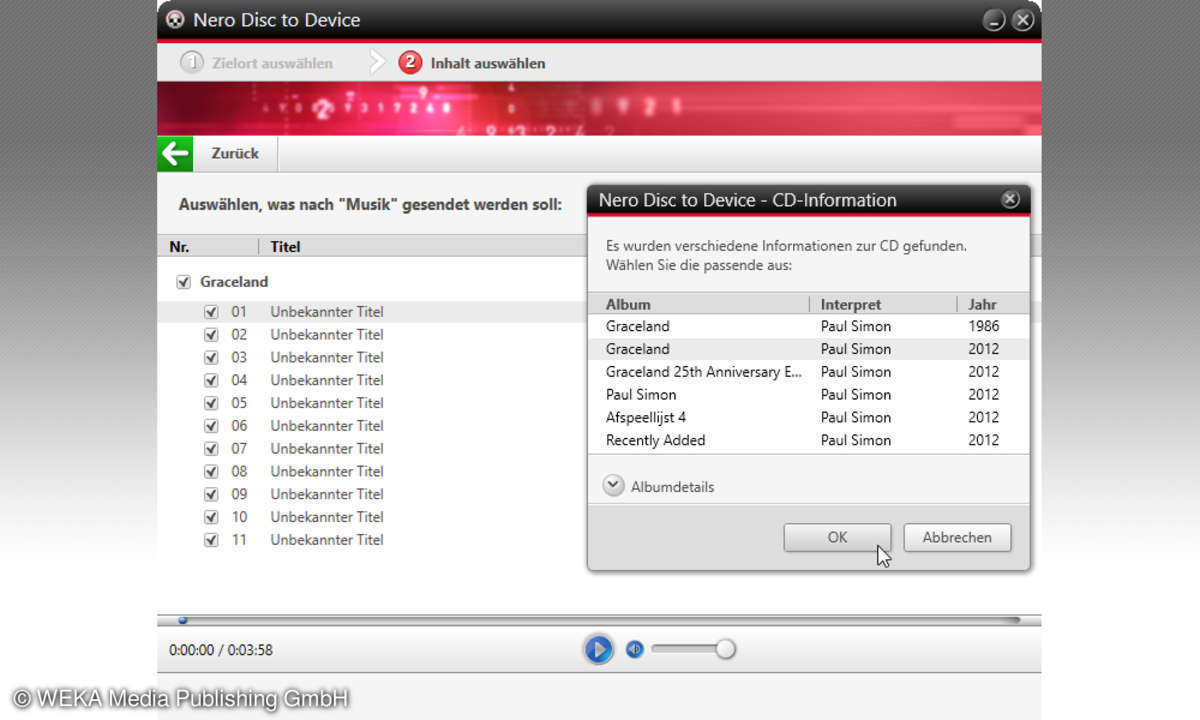The image size is (1200, 720).
Task: Choose Graceland 25th Anniversary entry
Action: pyautogui.click(x=808, y=372)
